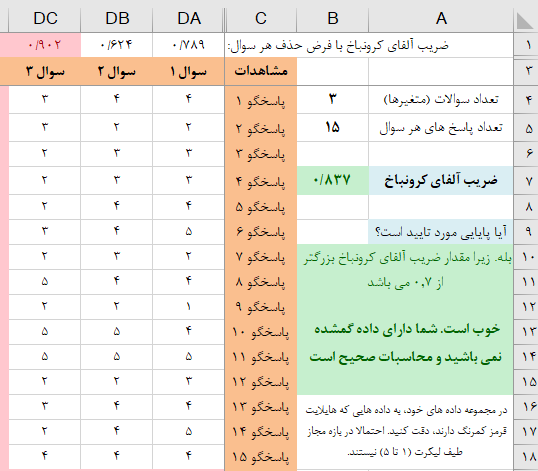Click the Select All corner triangle
The image size is (538, 471).
(x=525, y=20)
